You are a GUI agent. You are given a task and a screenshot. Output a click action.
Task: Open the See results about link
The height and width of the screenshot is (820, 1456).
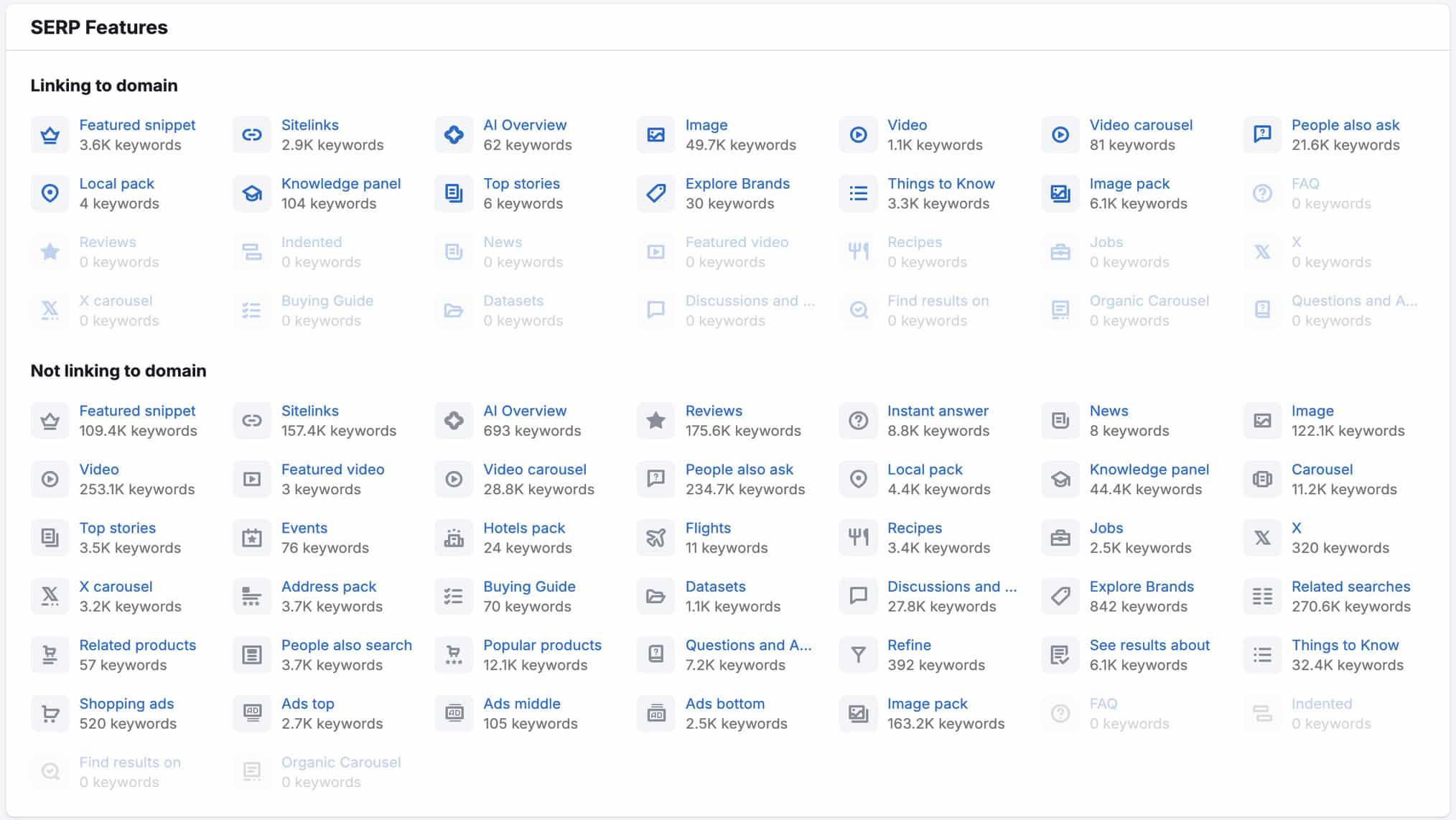[1149, 645]
